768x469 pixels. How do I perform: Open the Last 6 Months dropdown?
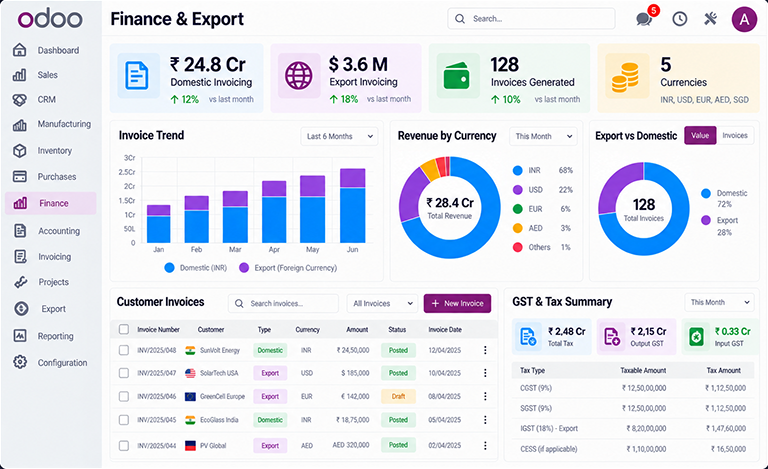coord(339,136)
